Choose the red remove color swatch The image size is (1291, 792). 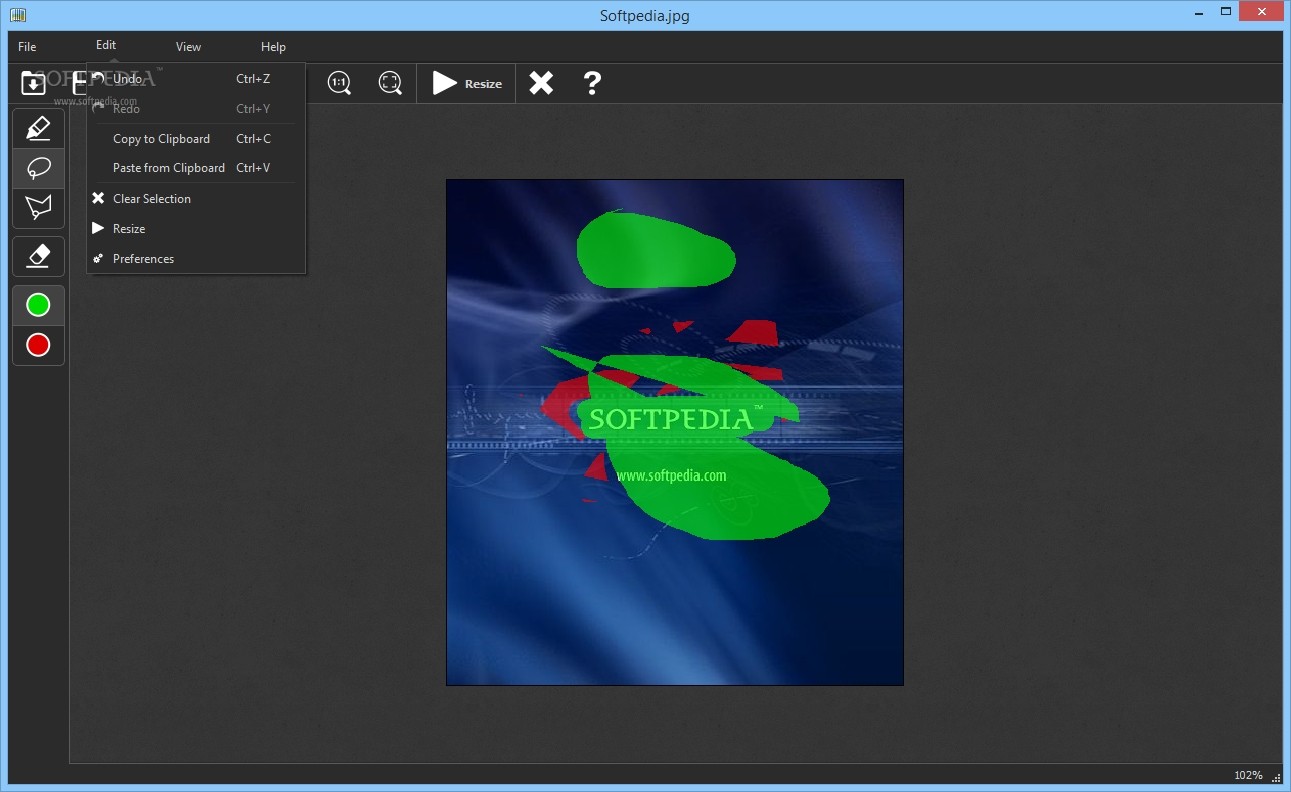tap(38, 345)
